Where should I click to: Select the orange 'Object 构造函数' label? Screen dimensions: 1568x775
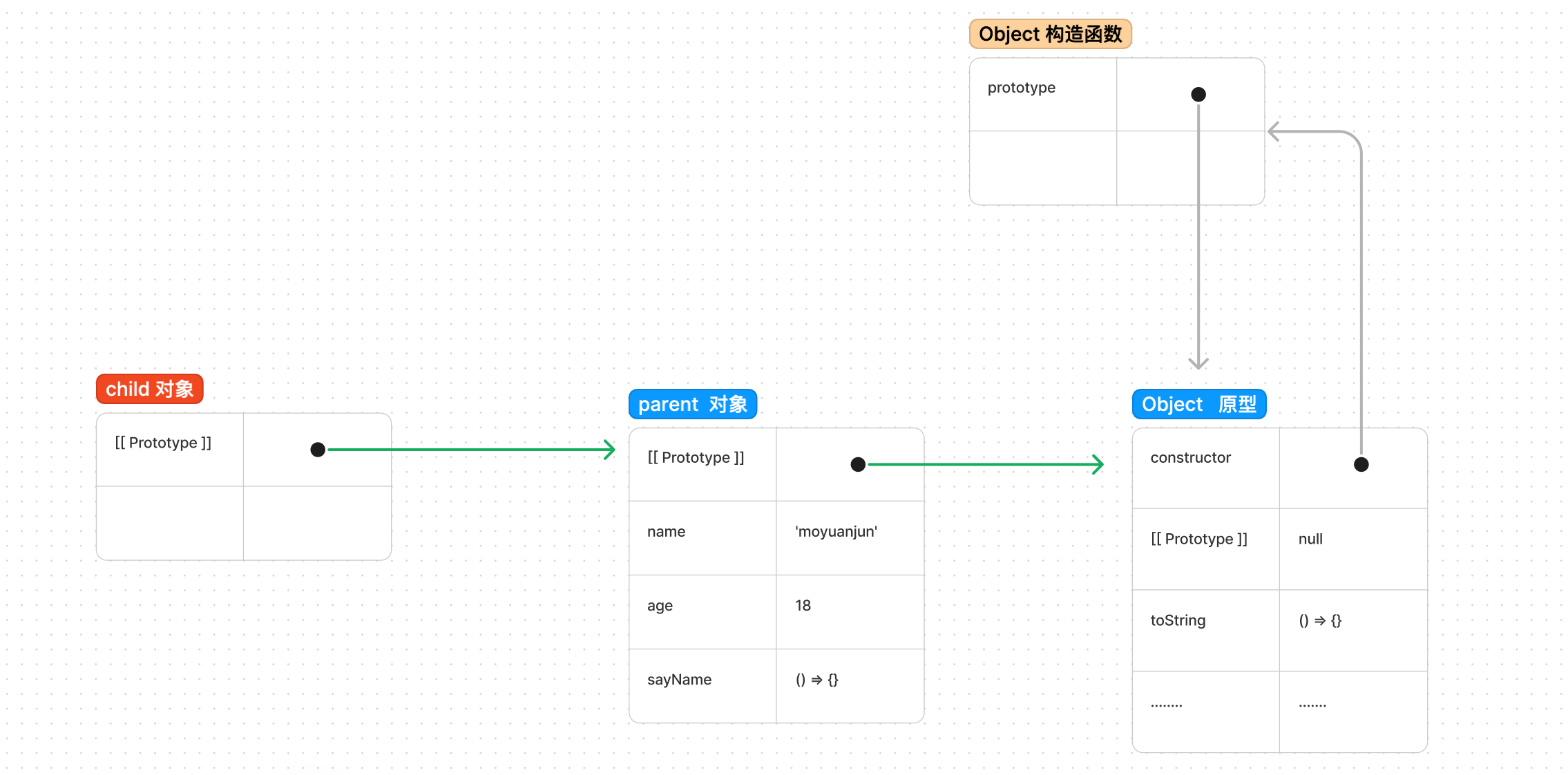tap(1050, 34)
